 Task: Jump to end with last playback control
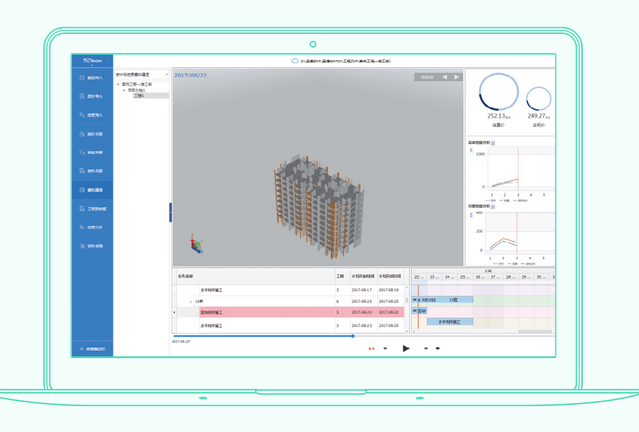coord(438,348)
